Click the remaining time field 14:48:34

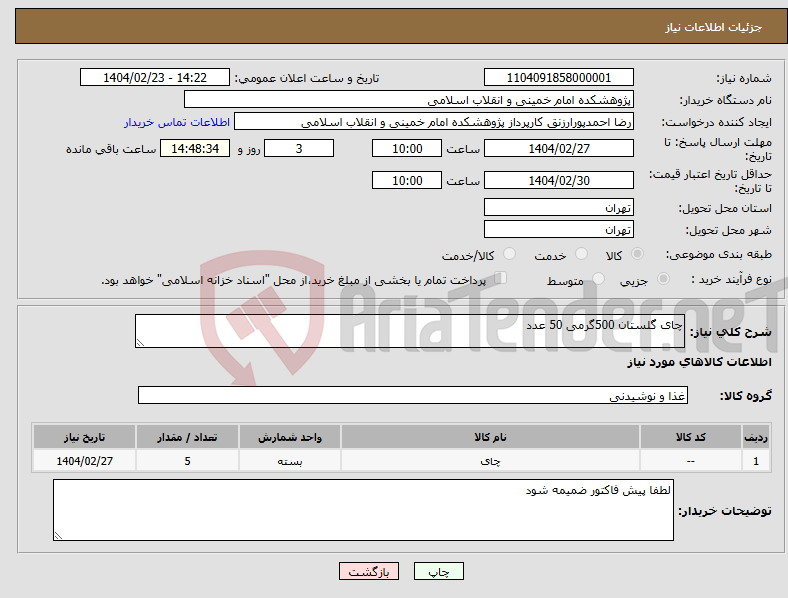pyautogui.click(x=195, y=148)
